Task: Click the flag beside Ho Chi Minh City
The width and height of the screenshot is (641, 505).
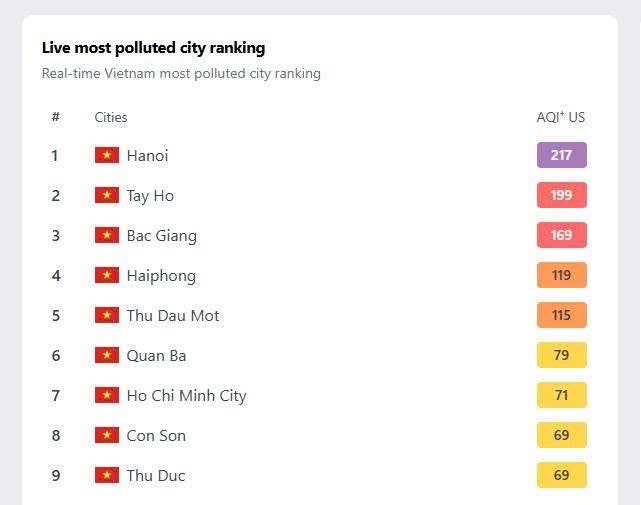Action: point(107,395)
